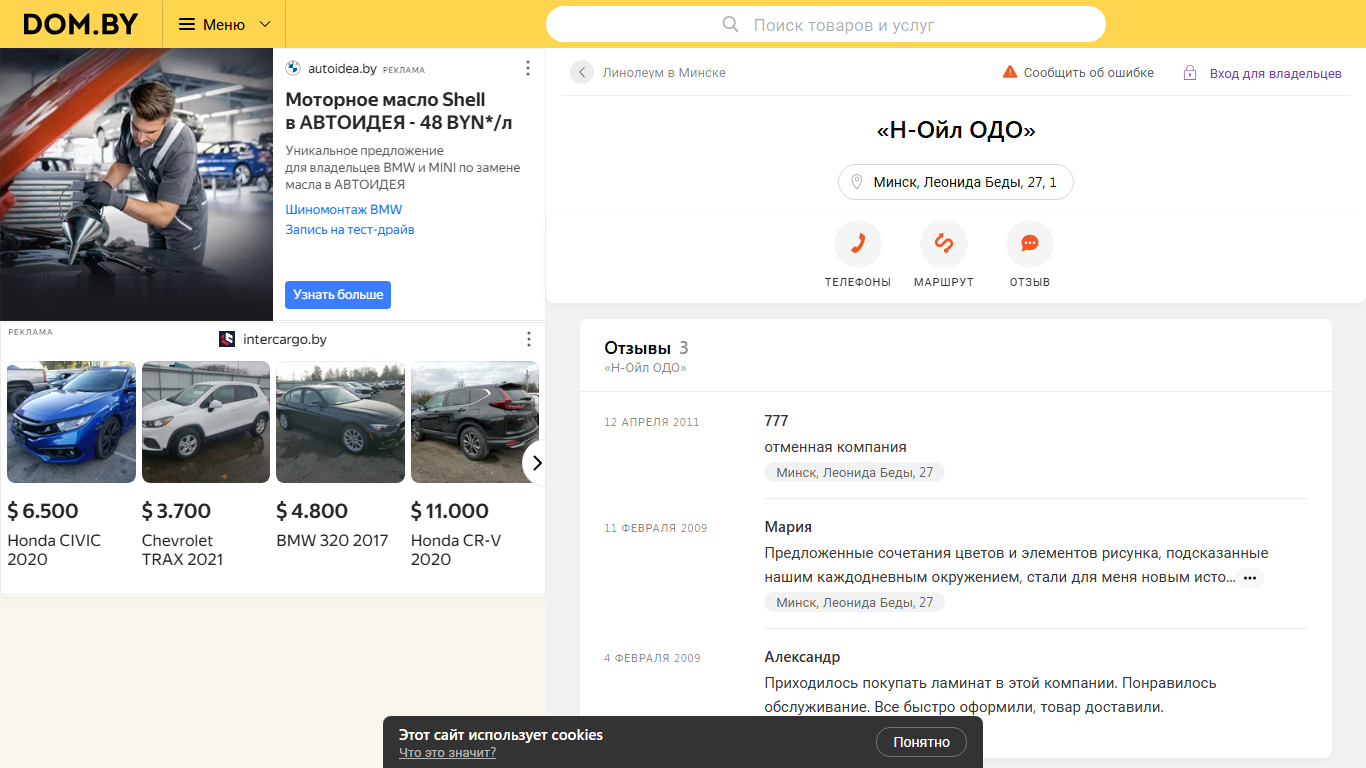Open Вход для владельцев link
The image size is (1366, 768).
click(1275, 74)
